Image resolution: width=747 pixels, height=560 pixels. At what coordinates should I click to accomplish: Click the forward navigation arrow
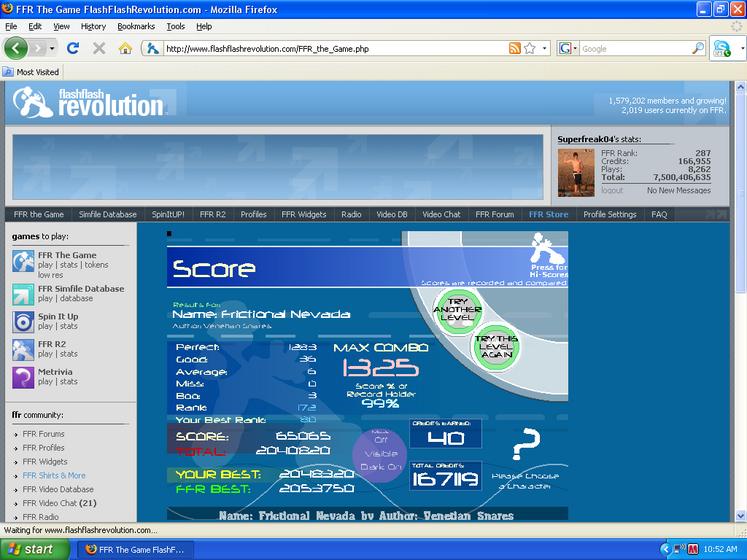(39, 48)
